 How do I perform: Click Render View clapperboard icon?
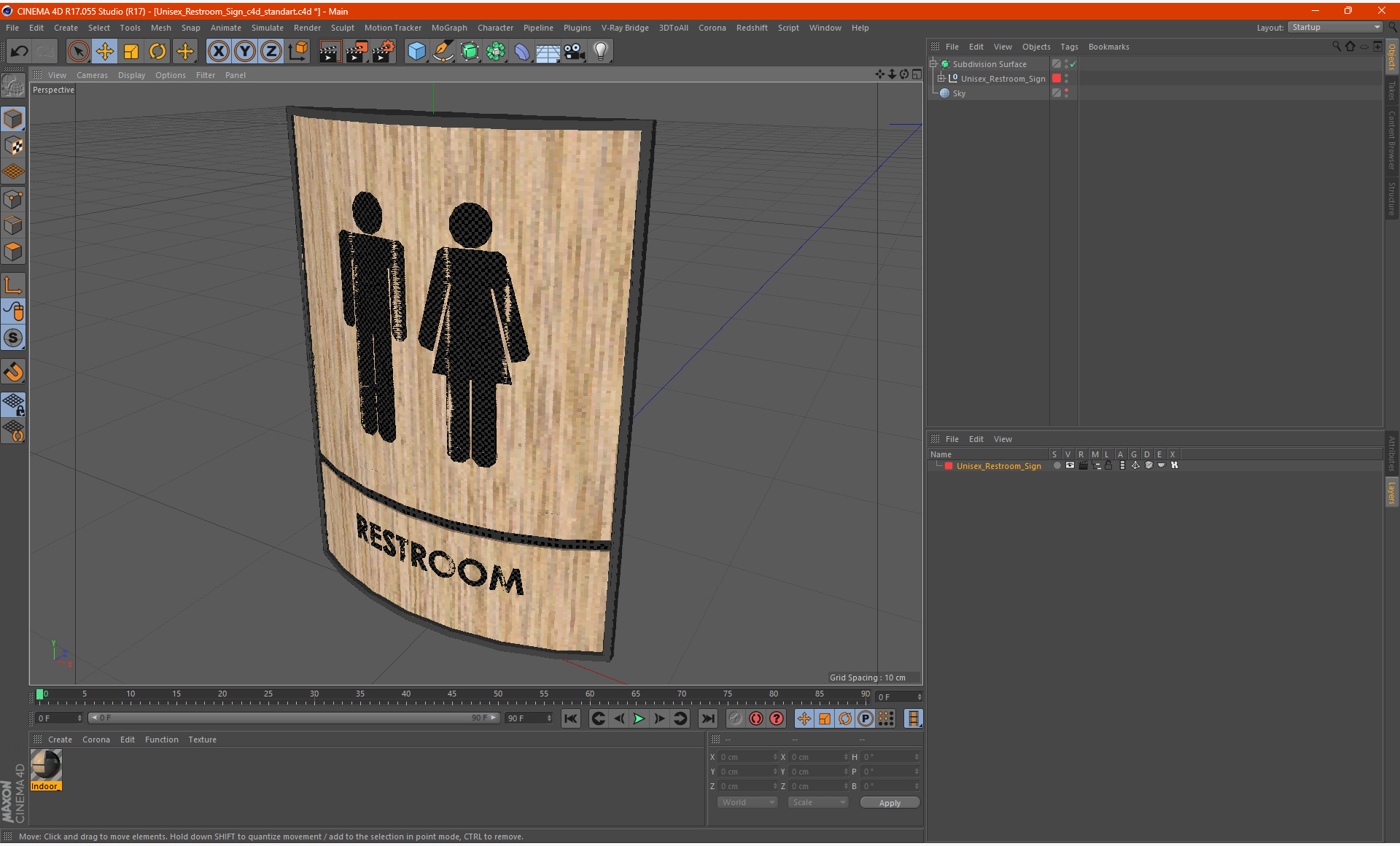(x=330, y=51)
